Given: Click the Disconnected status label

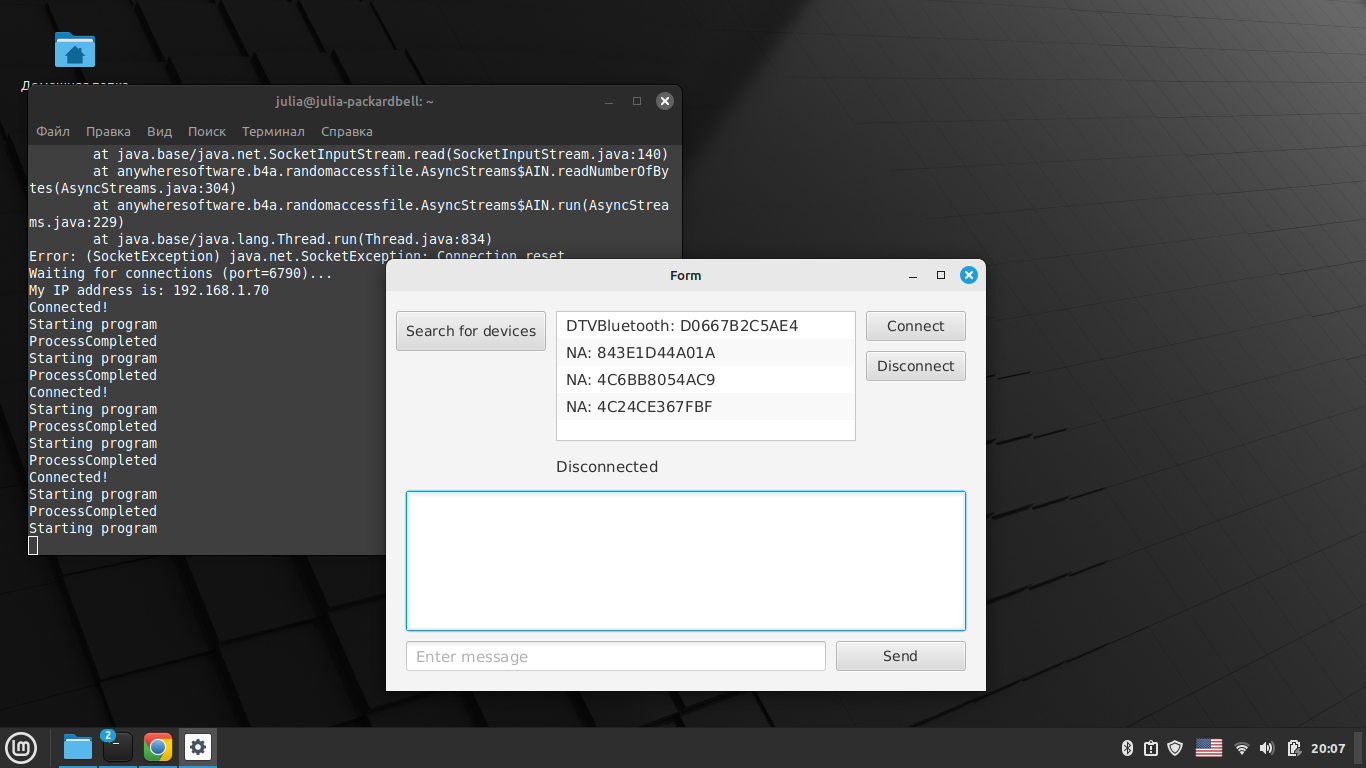Looking at the screenshot, I should [x=607, y=467].
